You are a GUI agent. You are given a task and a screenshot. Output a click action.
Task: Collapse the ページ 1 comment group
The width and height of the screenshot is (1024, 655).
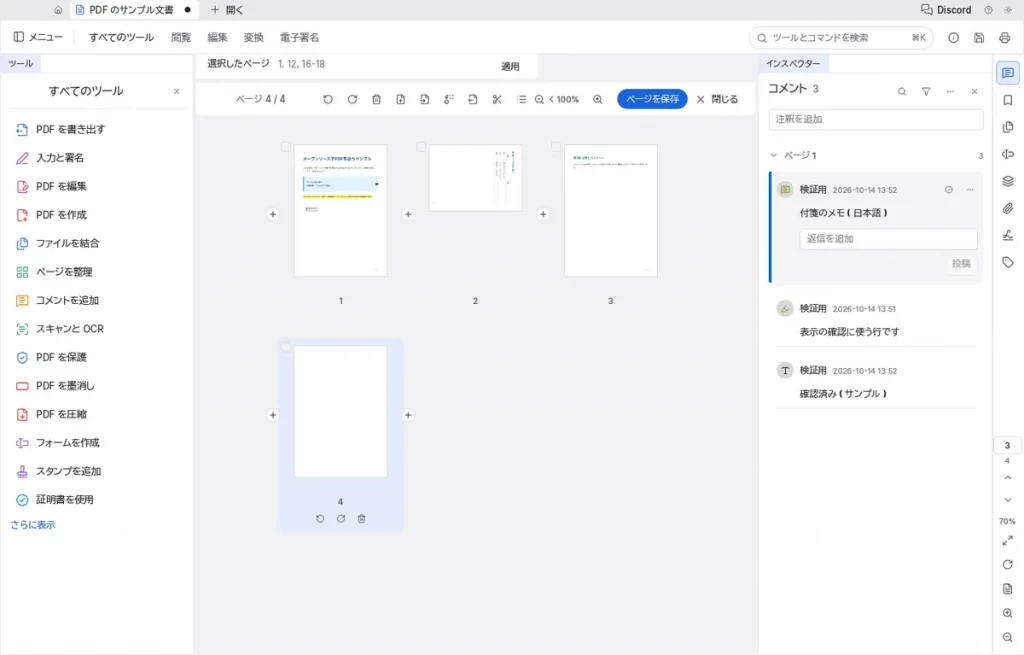pyautogui.click(x=774, y=155)
